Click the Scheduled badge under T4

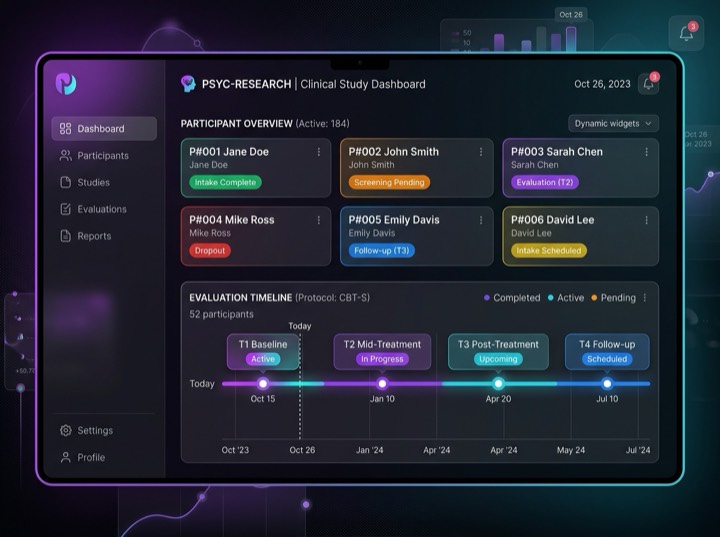pos(607,359)
